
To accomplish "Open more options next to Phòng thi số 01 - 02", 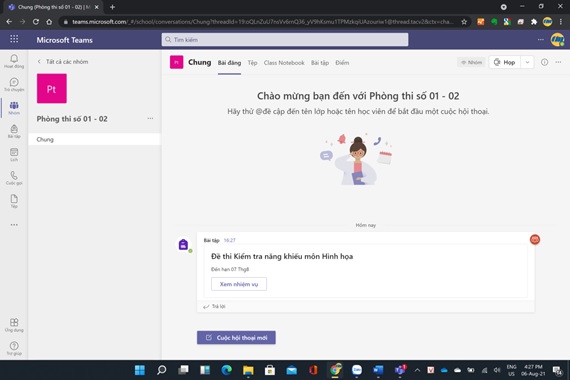I will [150, 119].
